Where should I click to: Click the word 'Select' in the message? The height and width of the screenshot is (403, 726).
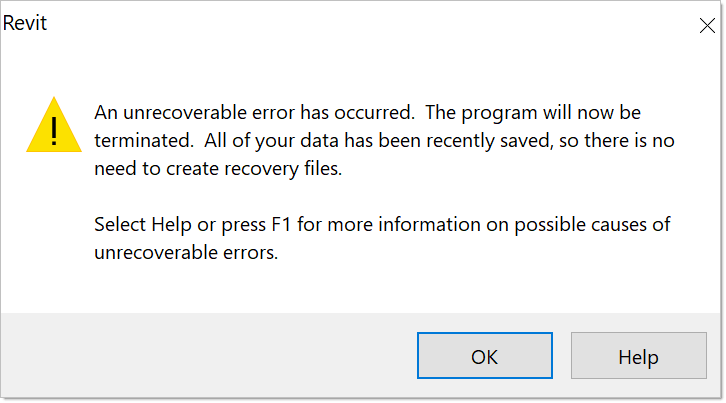[120, 224]
